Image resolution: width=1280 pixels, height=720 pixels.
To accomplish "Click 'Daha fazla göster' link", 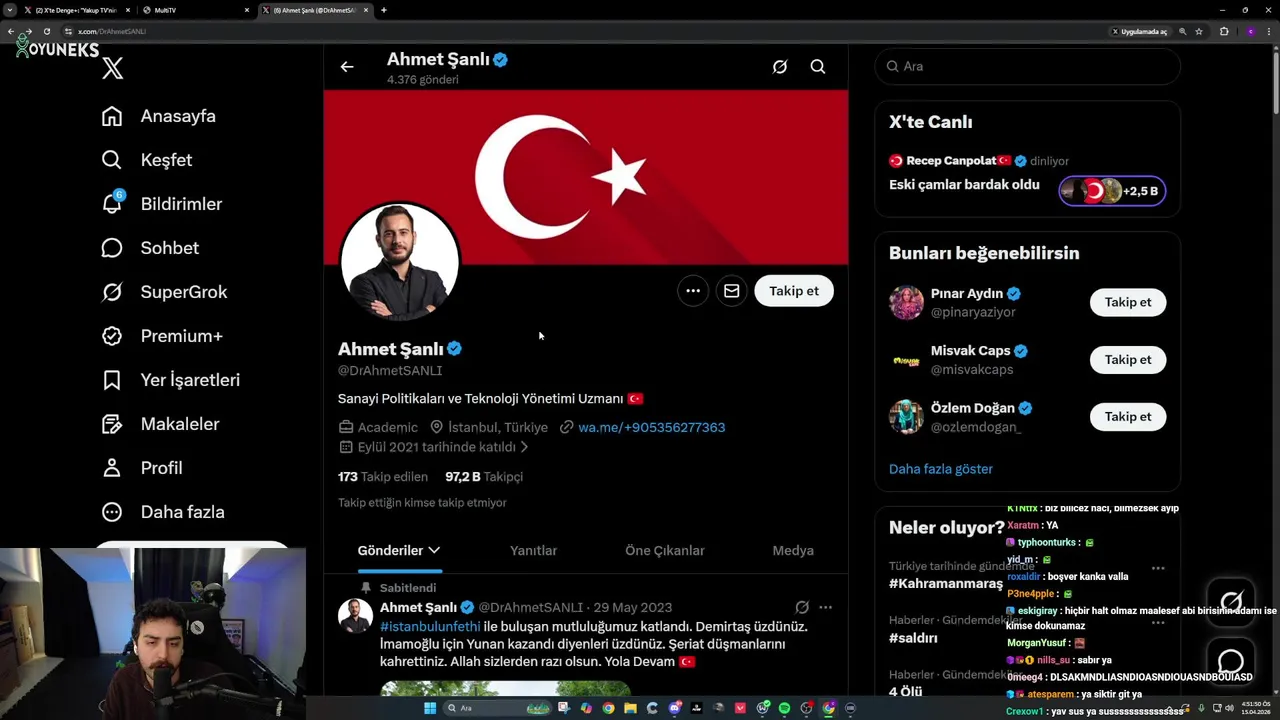I will coord(941,469).
